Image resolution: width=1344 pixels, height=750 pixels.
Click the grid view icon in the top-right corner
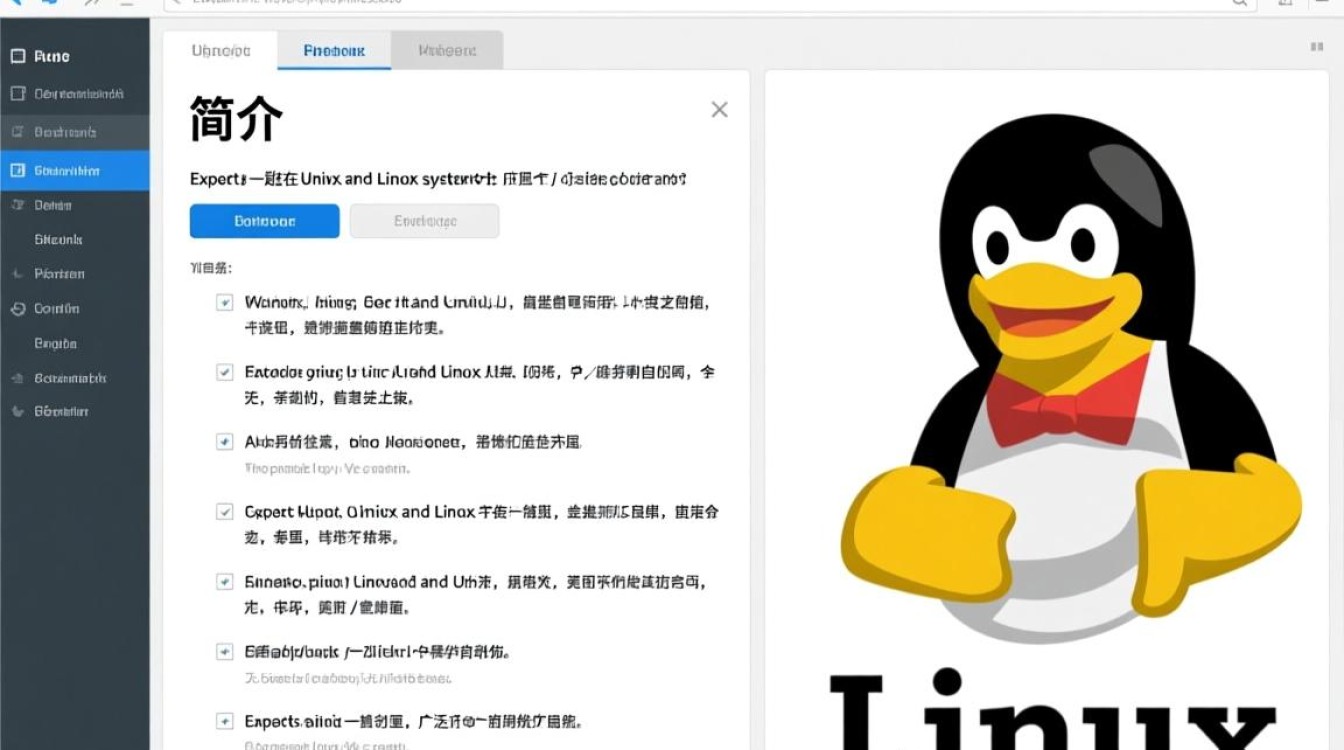tap(1315, 47)
